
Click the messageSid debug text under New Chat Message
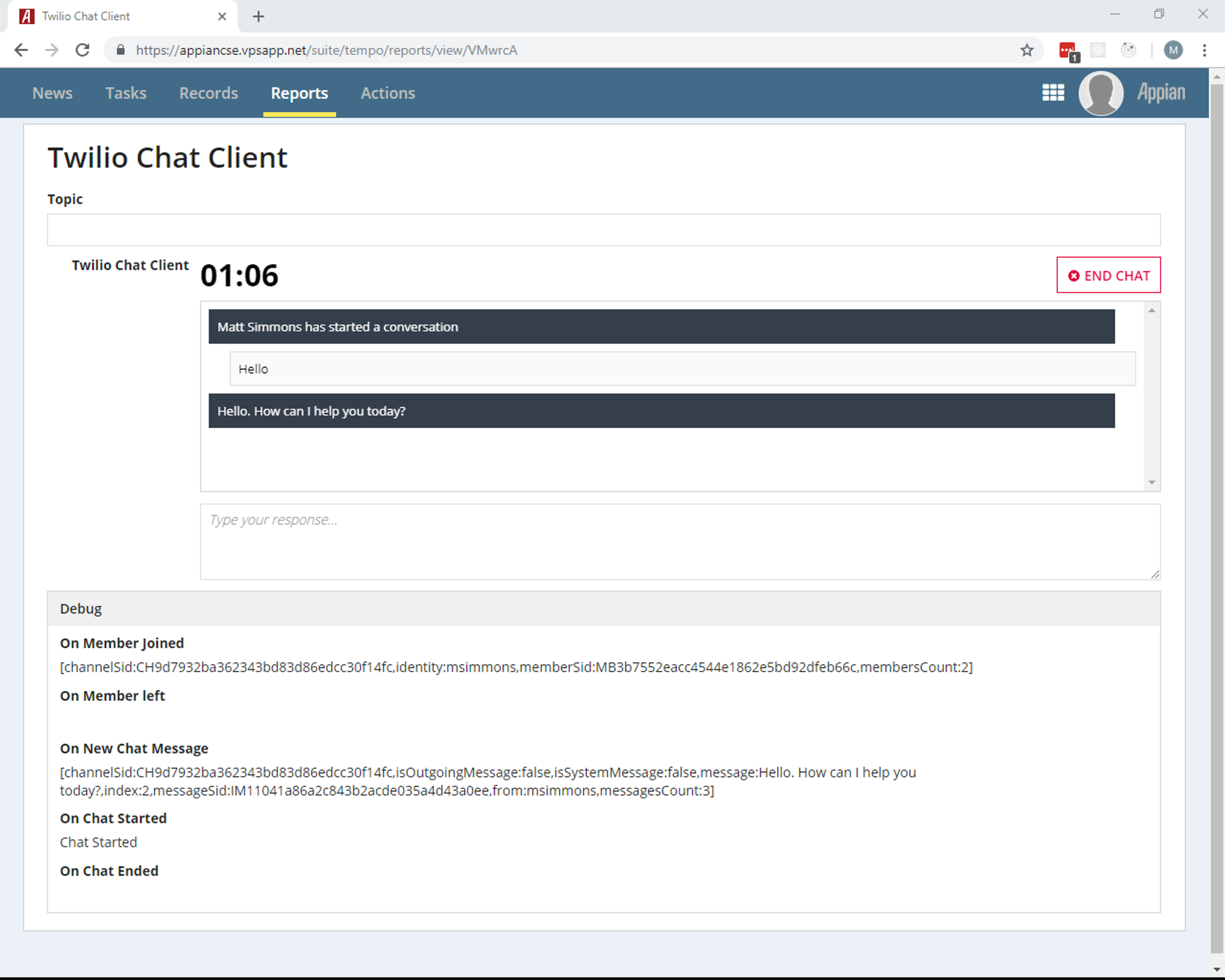[488, 781]
